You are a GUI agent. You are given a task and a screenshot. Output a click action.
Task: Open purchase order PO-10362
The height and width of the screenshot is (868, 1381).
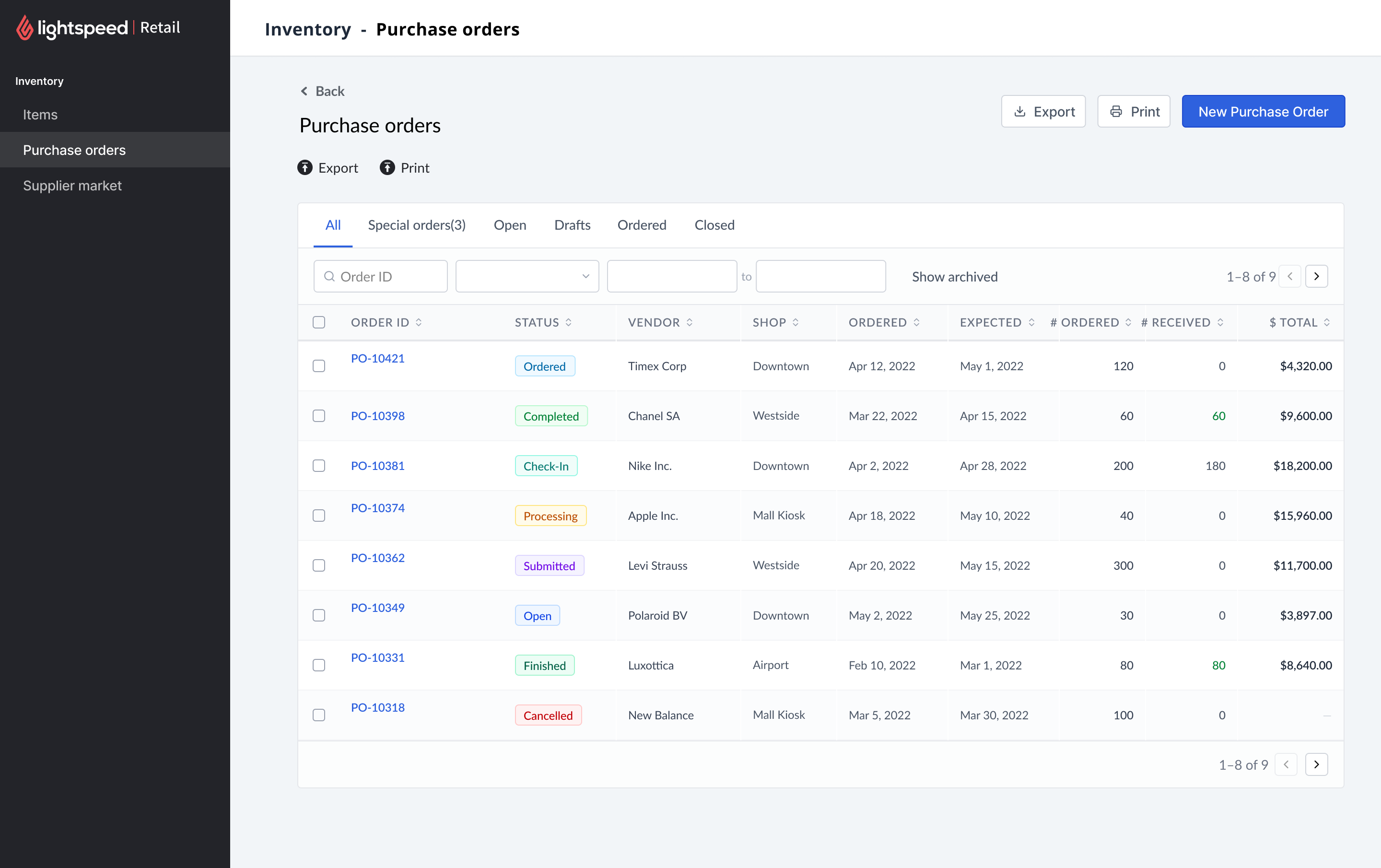(x=378, y=558)
